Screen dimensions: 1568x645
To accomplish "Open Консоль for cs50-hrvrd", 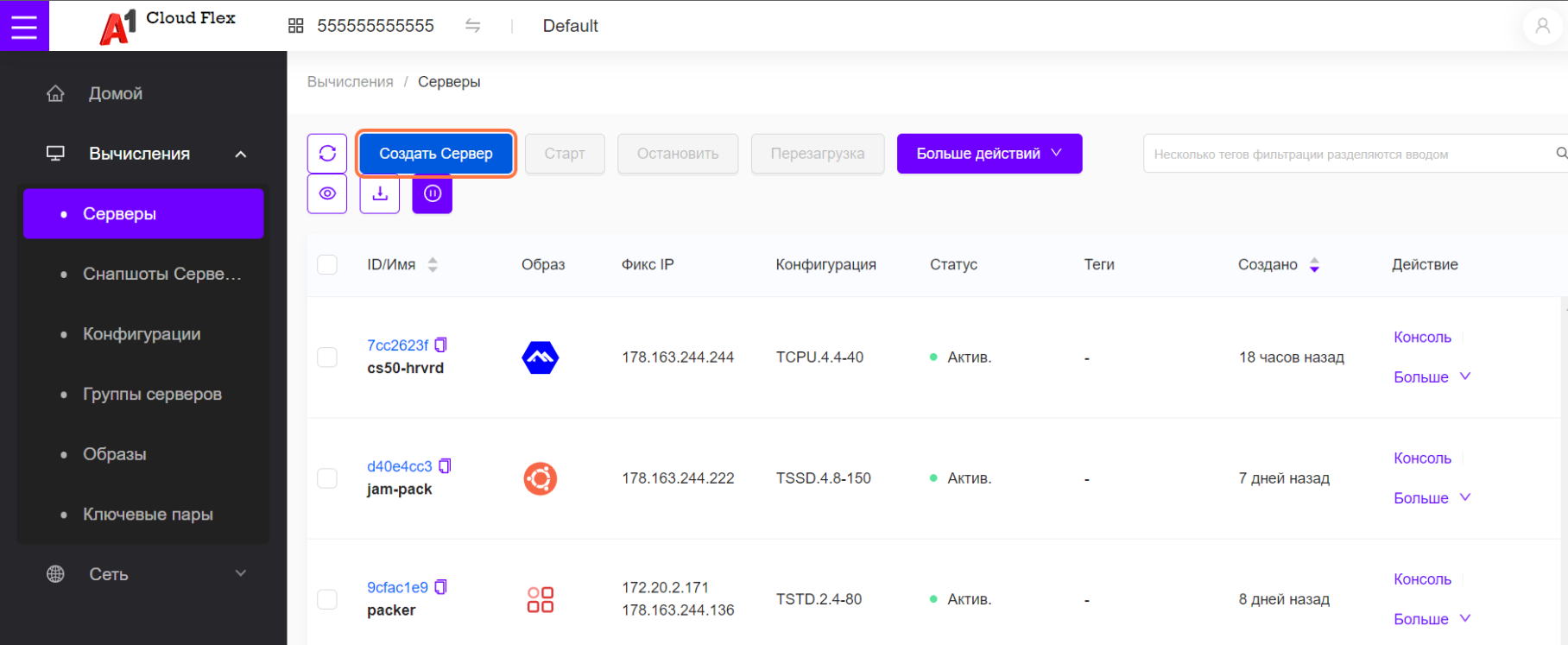I will coord(1422,338).
